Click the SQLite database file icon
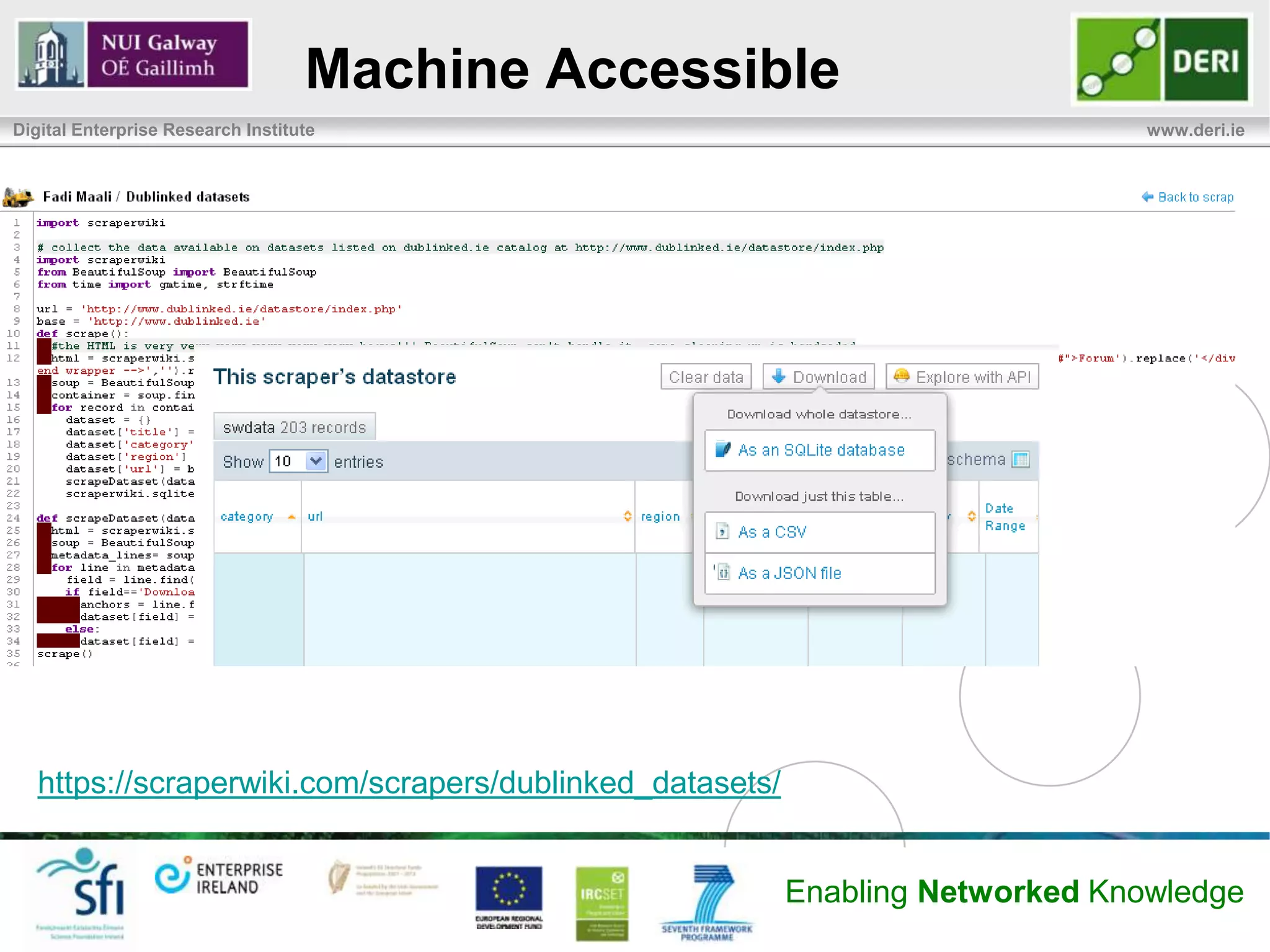 coord(723,449)
